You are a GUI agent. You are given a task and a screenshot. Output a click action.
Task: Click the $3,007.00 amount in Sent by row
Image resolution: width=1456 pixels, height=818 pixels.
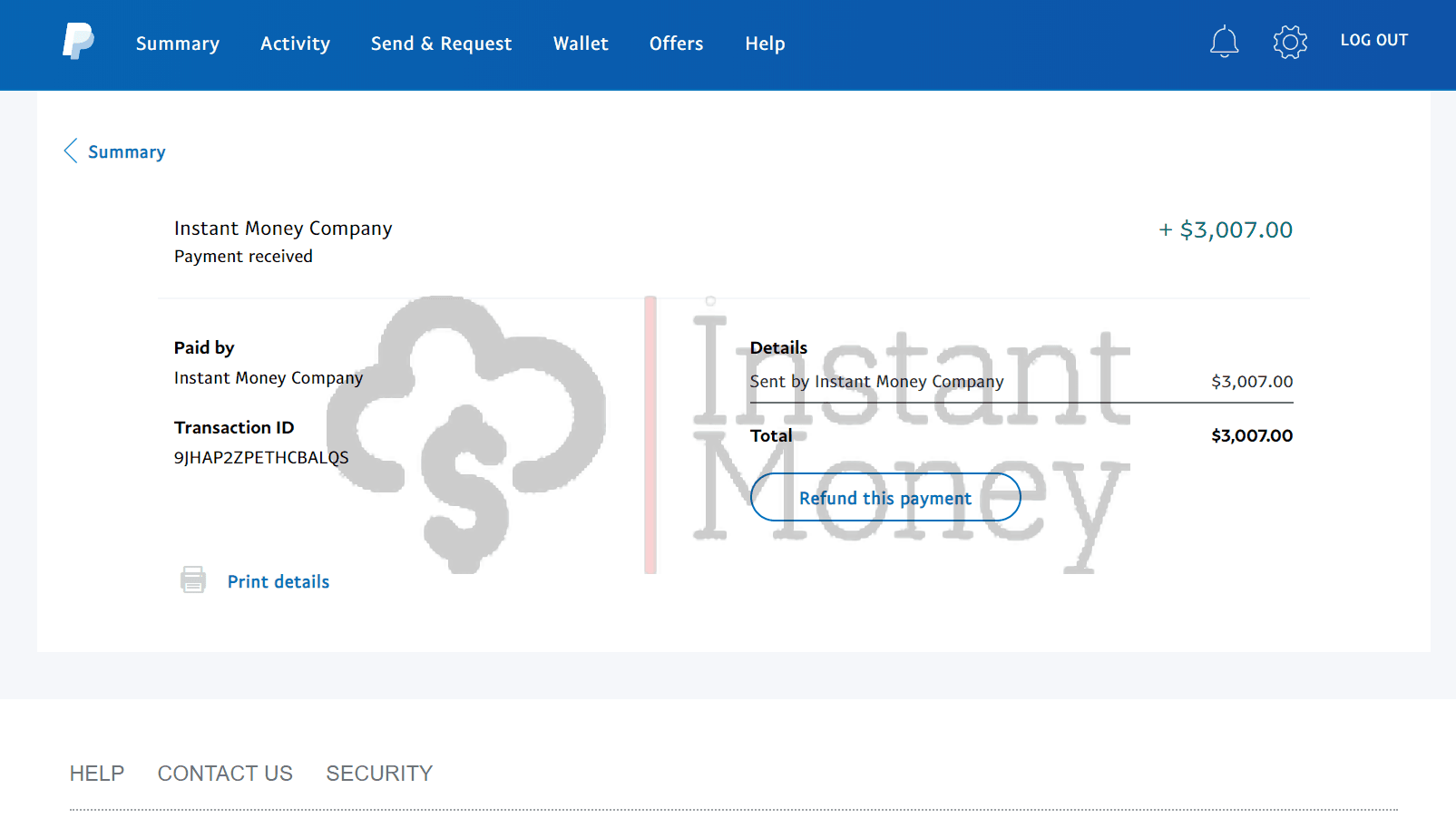(1252, 382)
